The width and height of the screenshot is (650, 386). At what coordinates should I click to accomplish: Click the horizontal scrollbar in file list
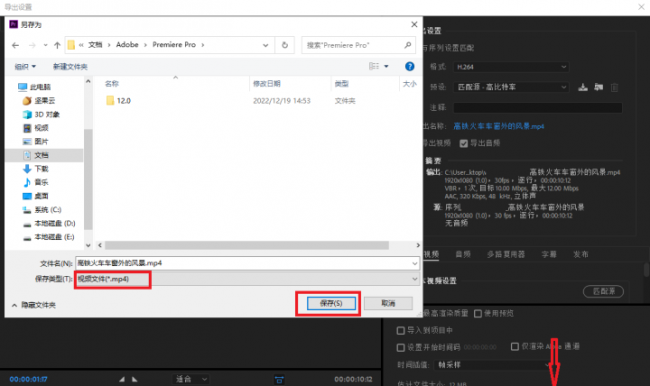247,245
